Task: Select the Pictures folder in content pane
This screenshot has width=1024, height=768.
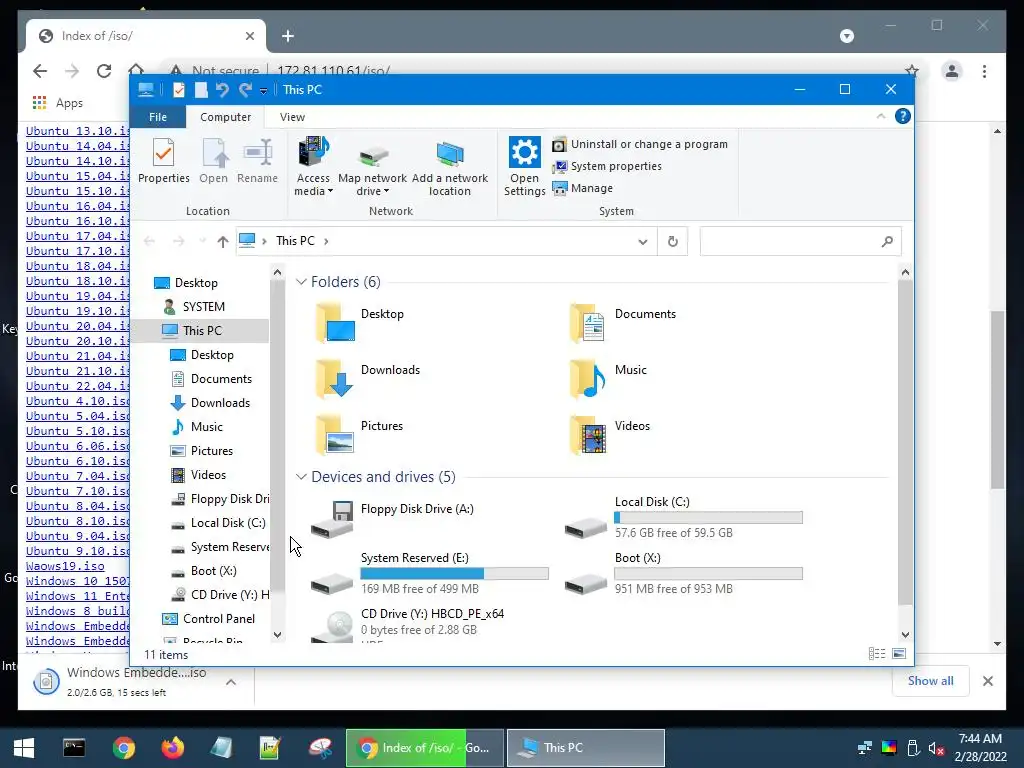Action: tap(360, 434)
